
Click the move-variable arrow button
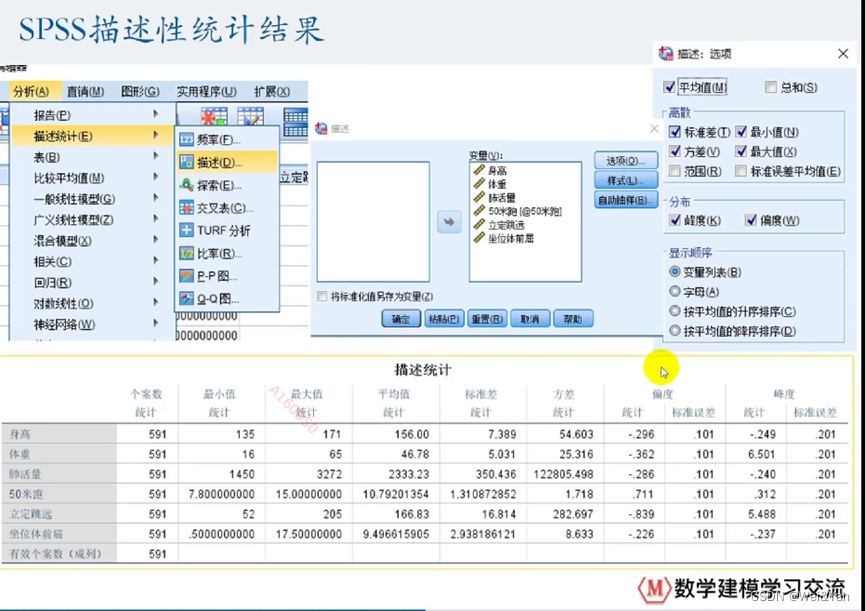click(x=449, y=222)
